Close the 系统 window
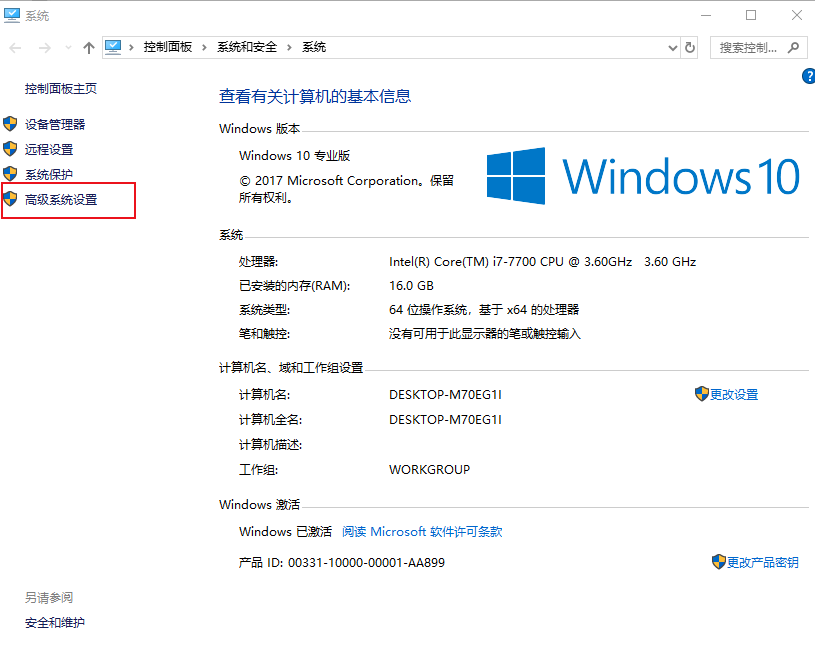Viewport: 815px width, 645px height. [797, 16]
